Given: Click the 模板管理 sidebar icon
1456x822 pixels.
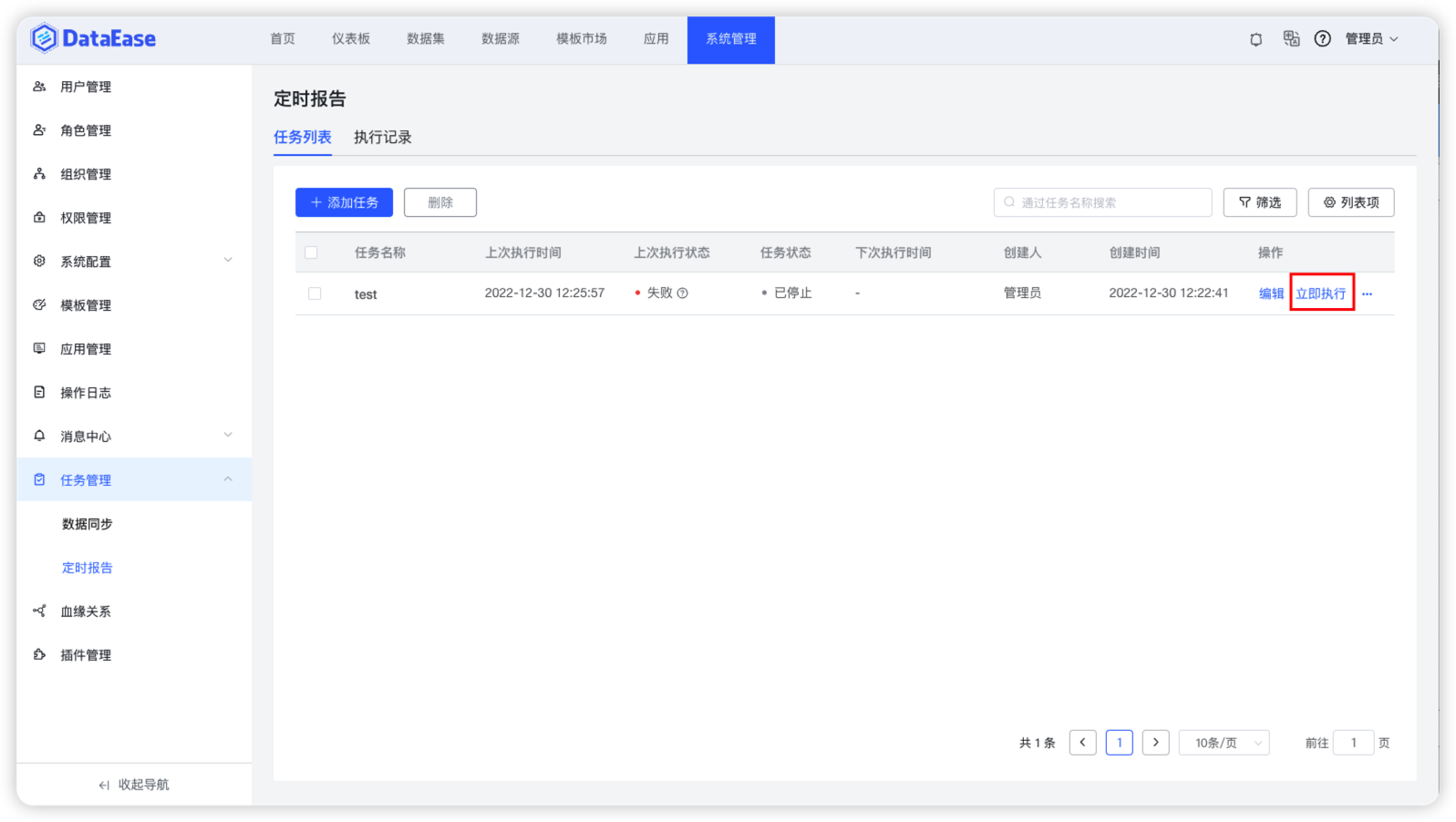Looking at the screenshot, I should [x=39, y=305].
